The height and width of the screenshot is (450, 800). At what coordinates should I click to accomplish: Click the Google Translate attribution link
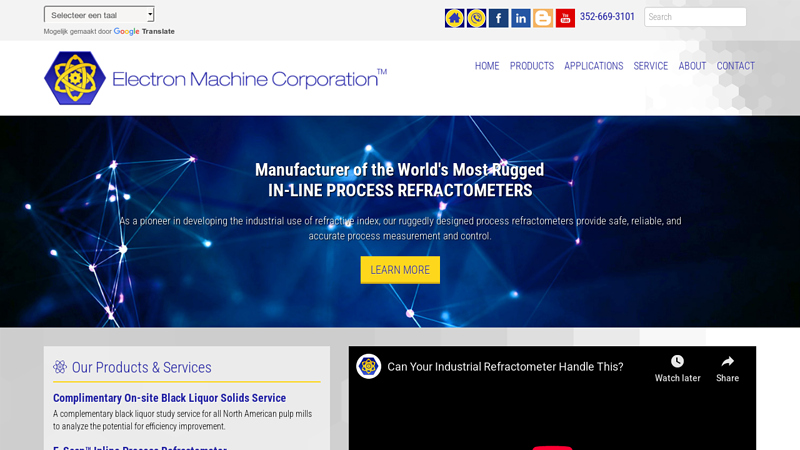pyautogui.click(x=144, y=32)
